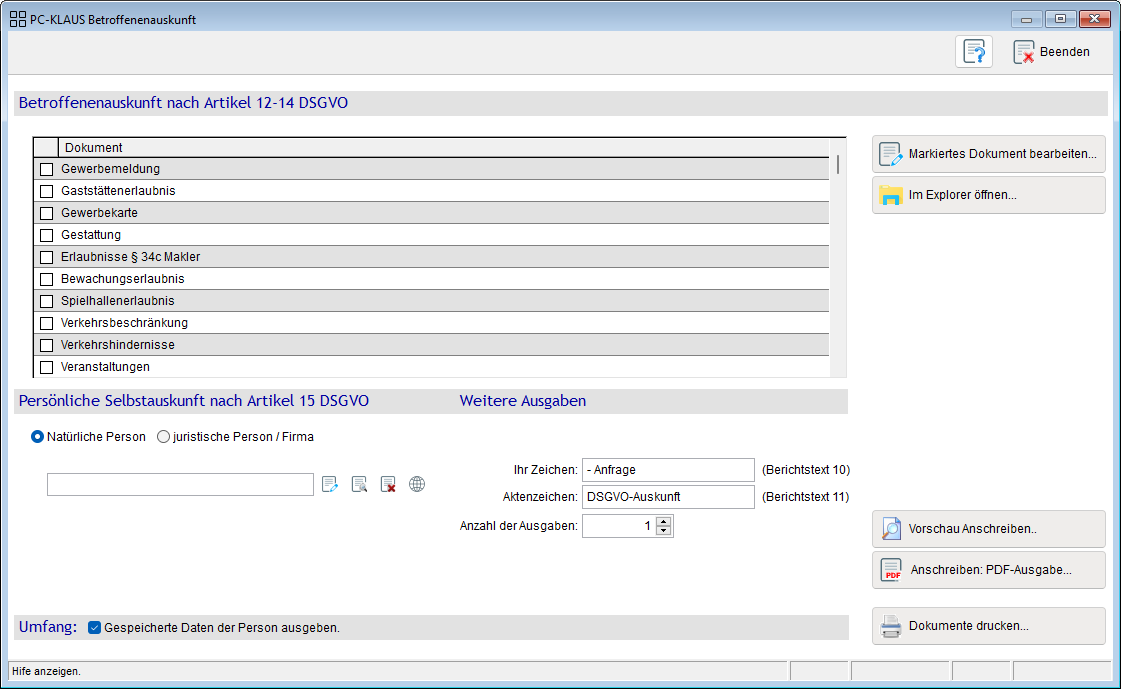Export Anschreiben as PDF-Ausgabe

(x=988, y=570)
